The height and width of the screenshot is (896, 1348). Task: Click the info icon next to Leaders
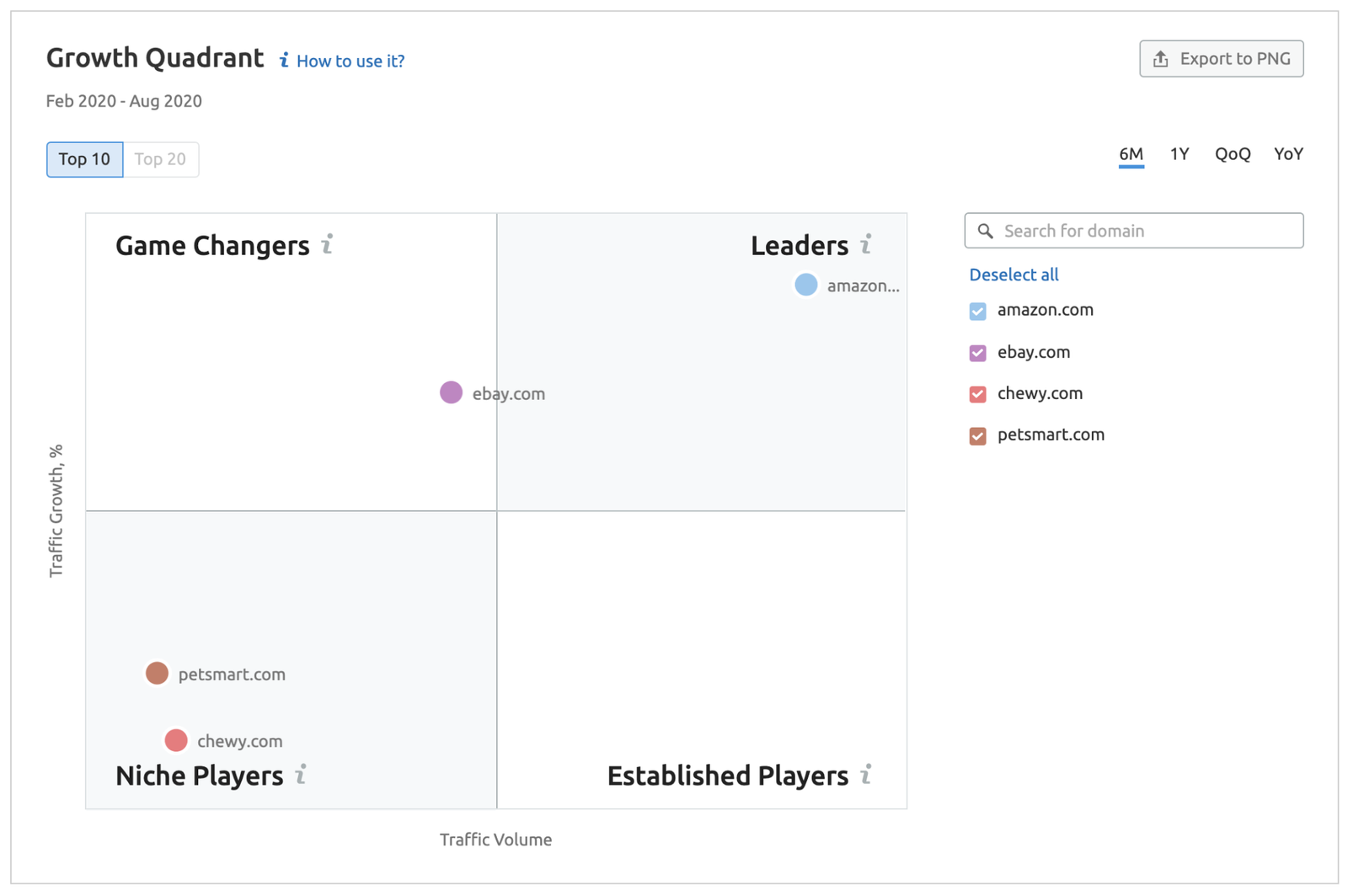click(865, 244)
